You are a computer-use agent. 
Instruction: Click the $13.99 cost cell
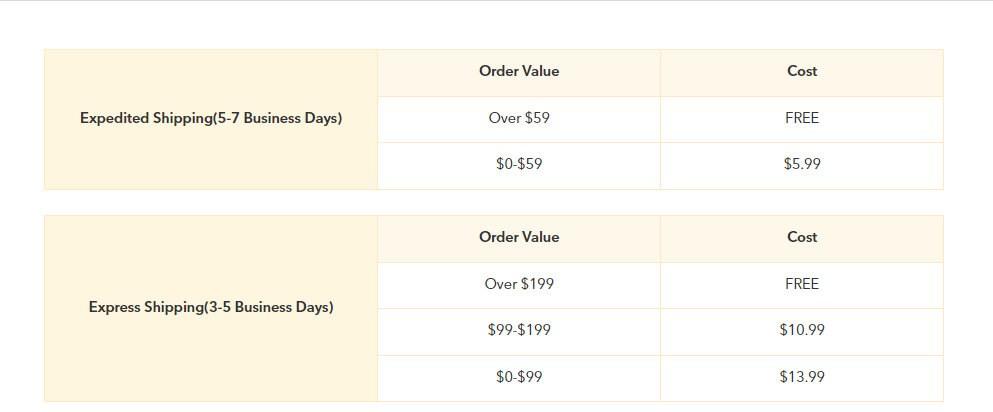click(802, 378)
